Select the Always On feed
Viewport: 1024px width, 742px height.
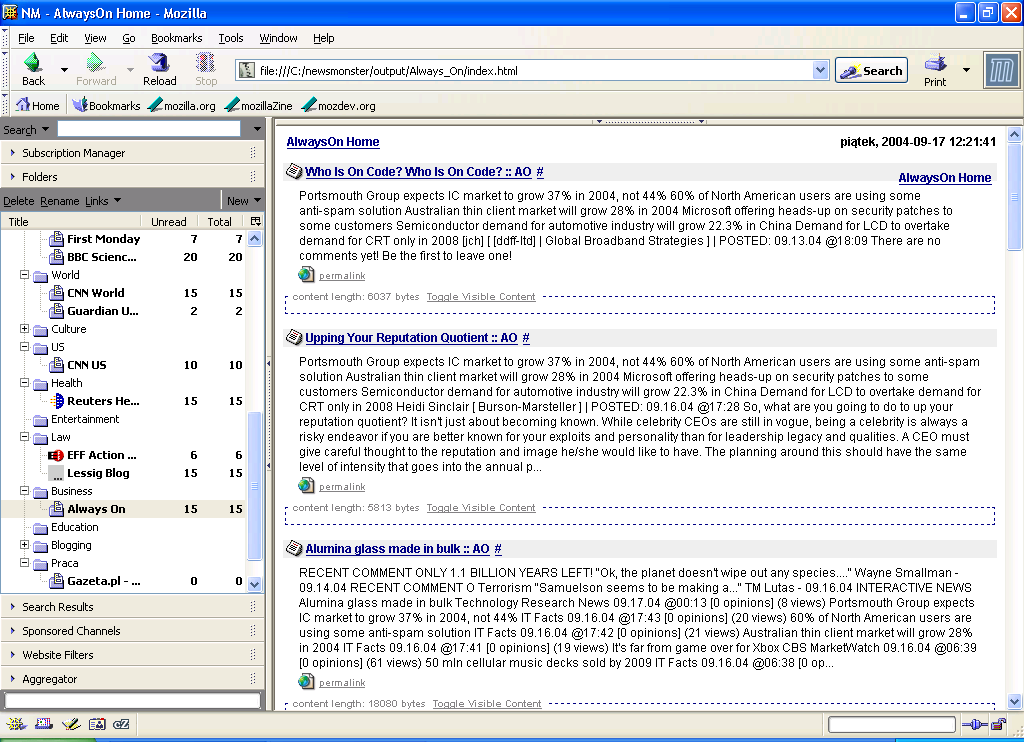click(124, 509)
